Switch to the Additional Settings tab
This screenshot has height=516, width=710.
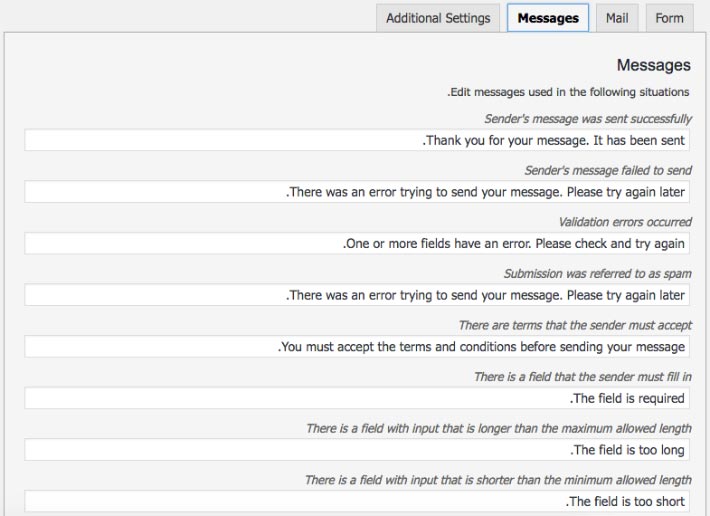click(438, 18)
